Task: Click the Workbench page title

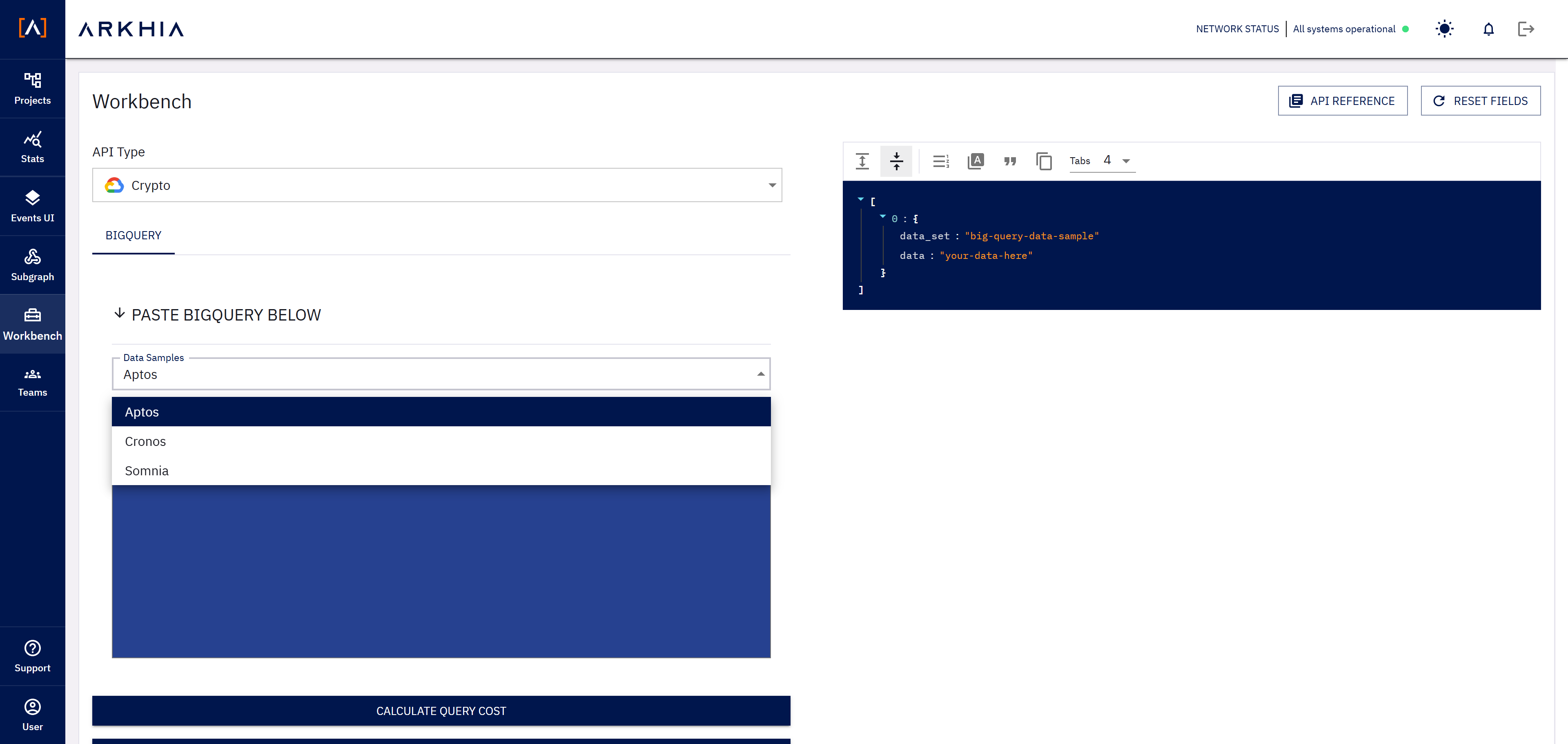Action: [x=142, y=101]
